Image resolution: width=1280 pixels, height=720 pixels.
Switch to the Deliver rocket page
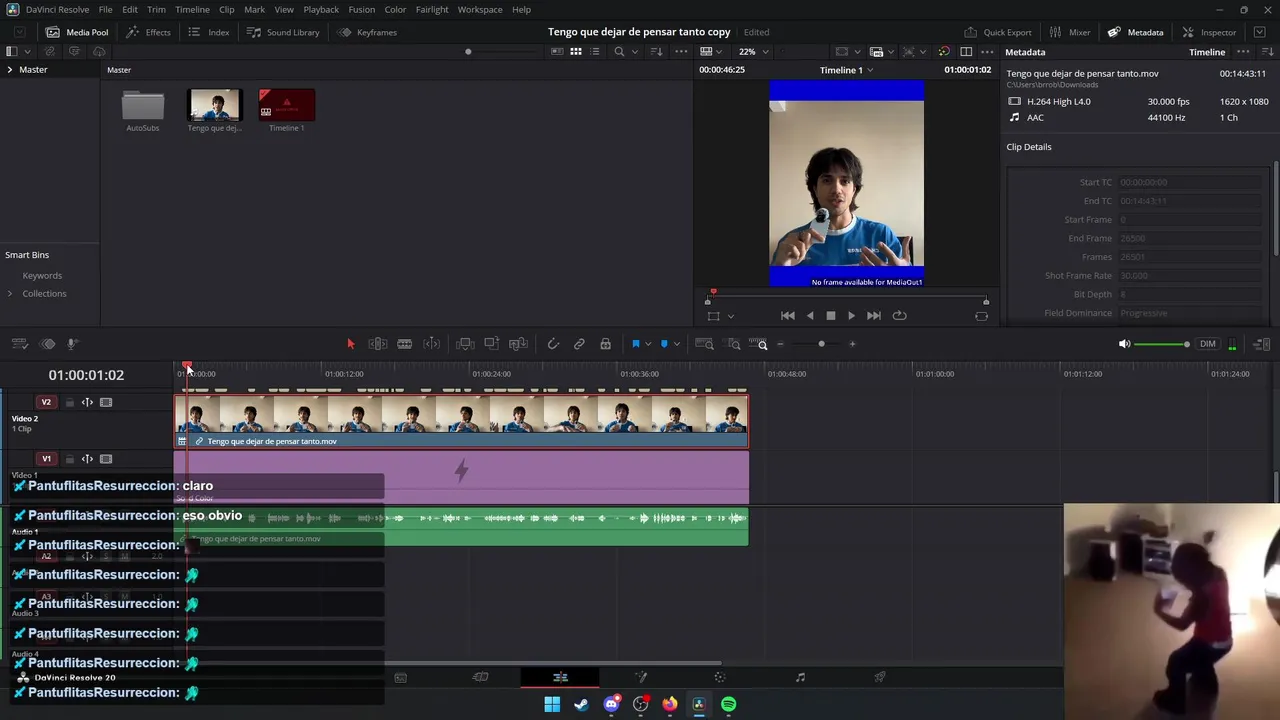[x=880, y=677]
